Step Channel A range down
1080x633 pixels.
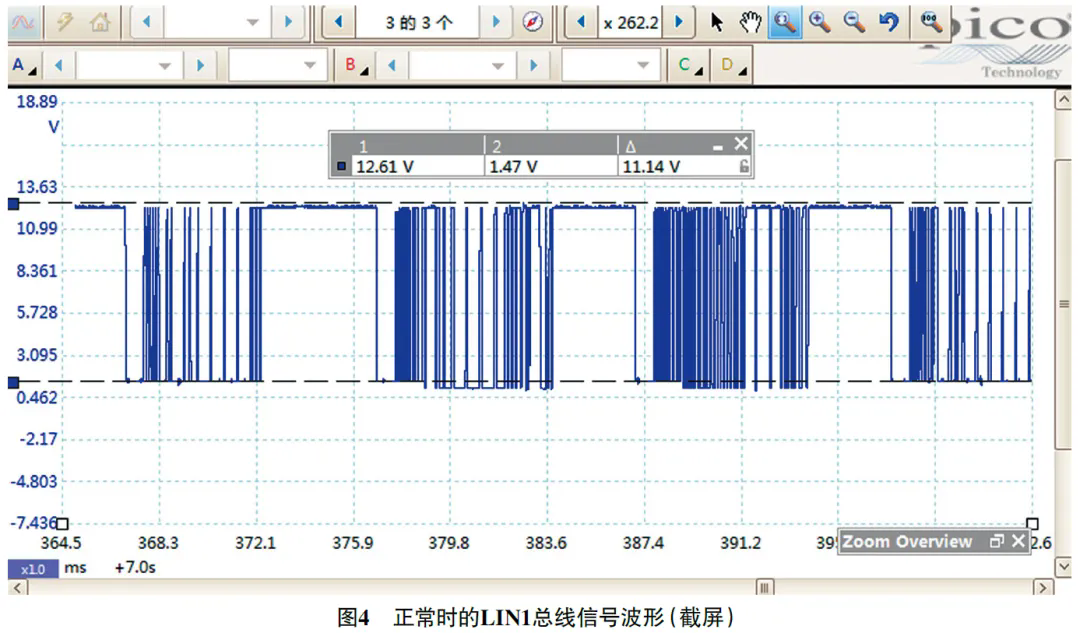[x=59, y=66]
